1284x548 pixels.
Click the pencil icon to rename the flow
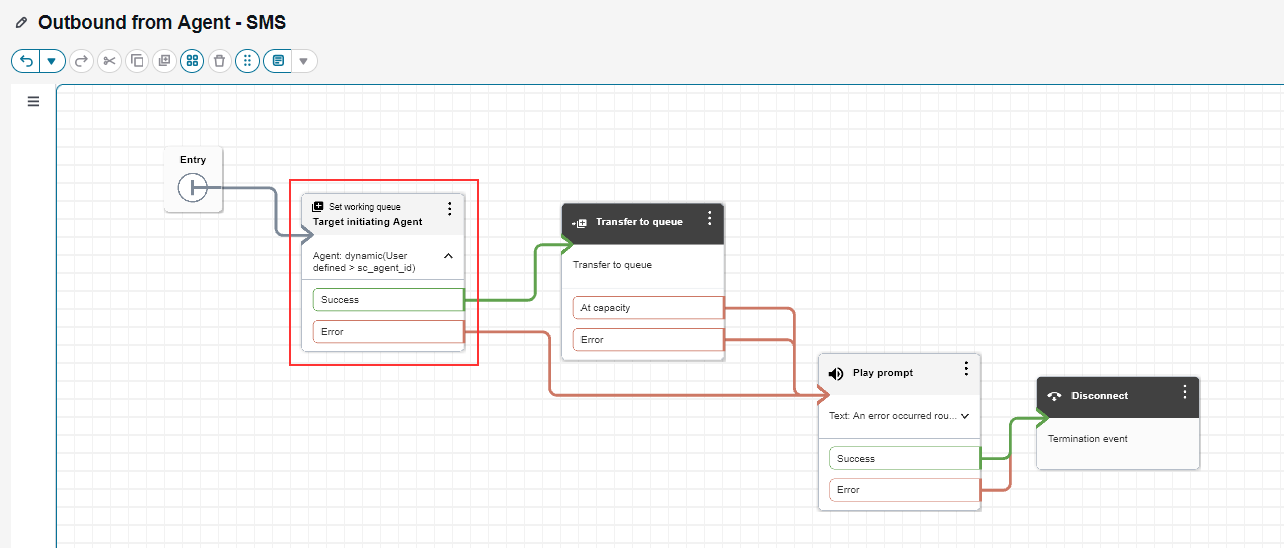tap(21, 22)
